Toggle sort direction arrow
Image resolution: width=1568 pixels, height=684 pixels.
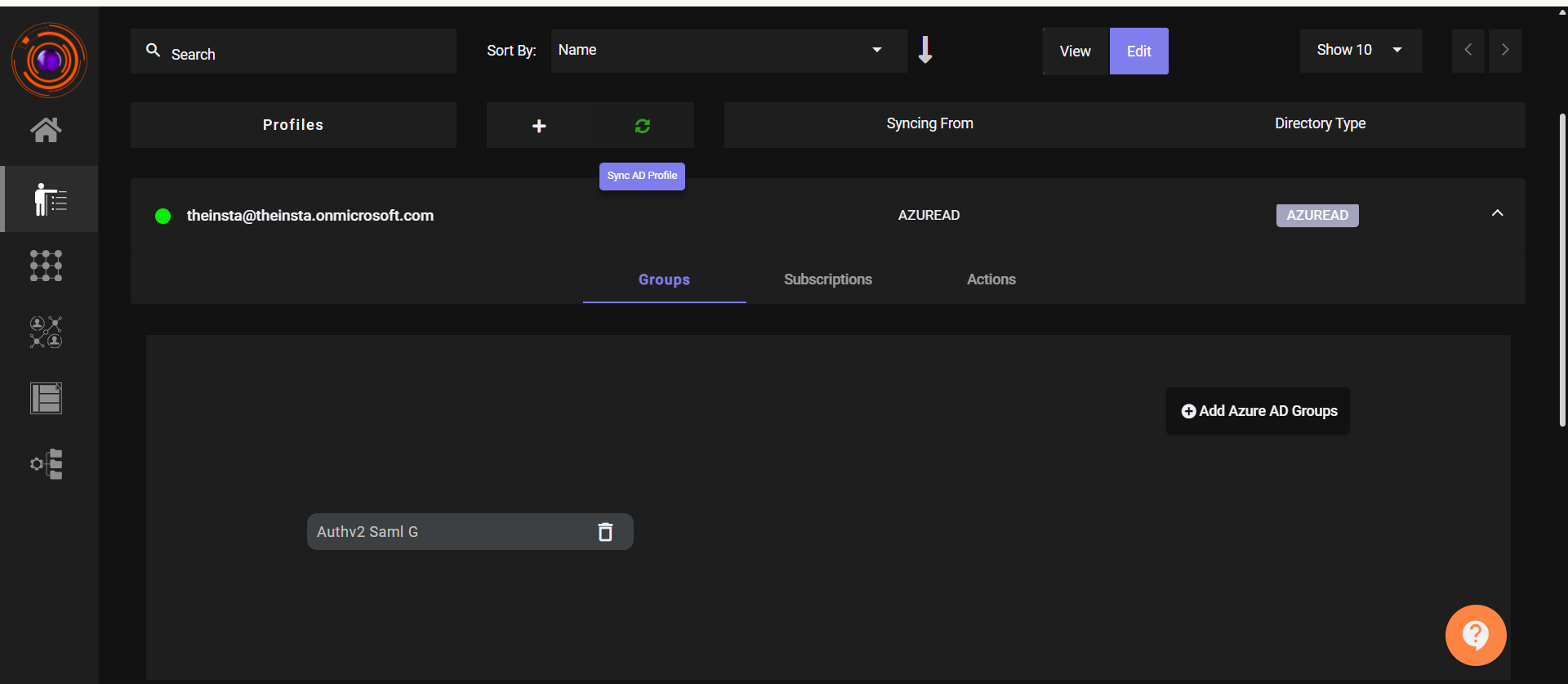(925, 50)
